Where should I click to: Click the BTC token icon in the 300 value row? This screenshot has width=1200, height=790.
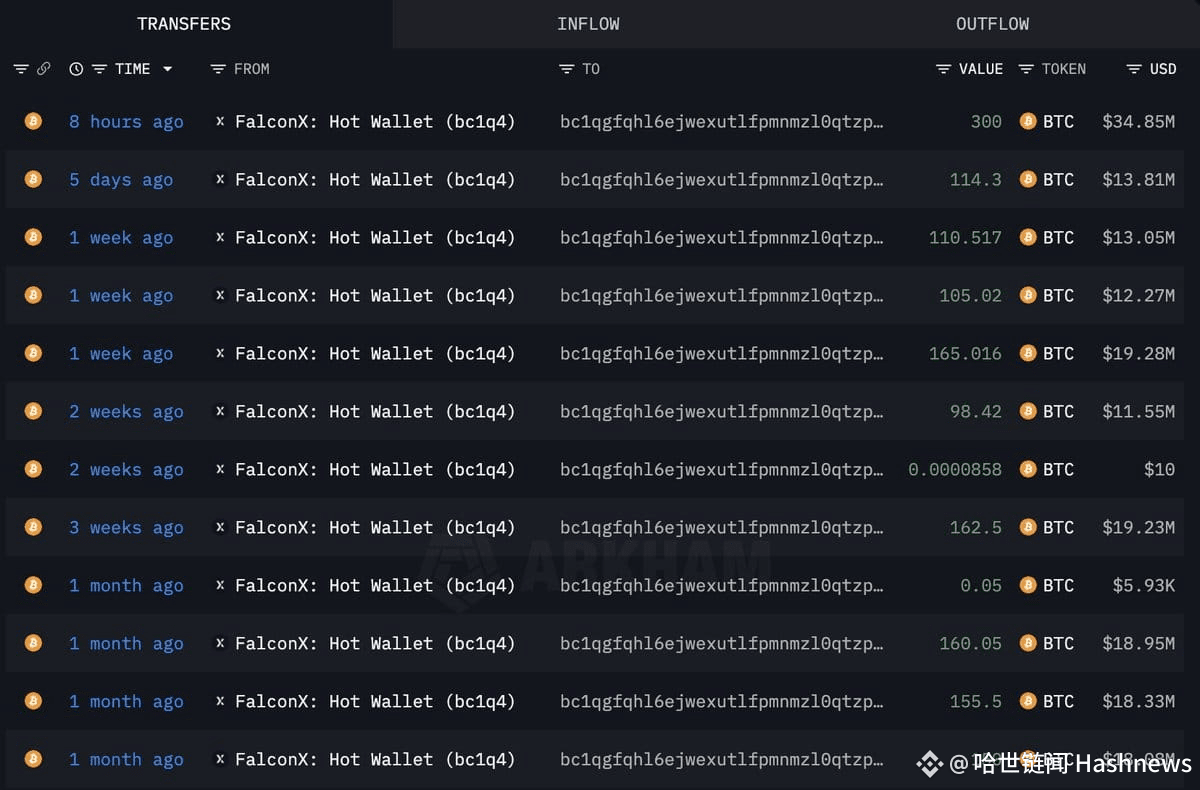1027,121
